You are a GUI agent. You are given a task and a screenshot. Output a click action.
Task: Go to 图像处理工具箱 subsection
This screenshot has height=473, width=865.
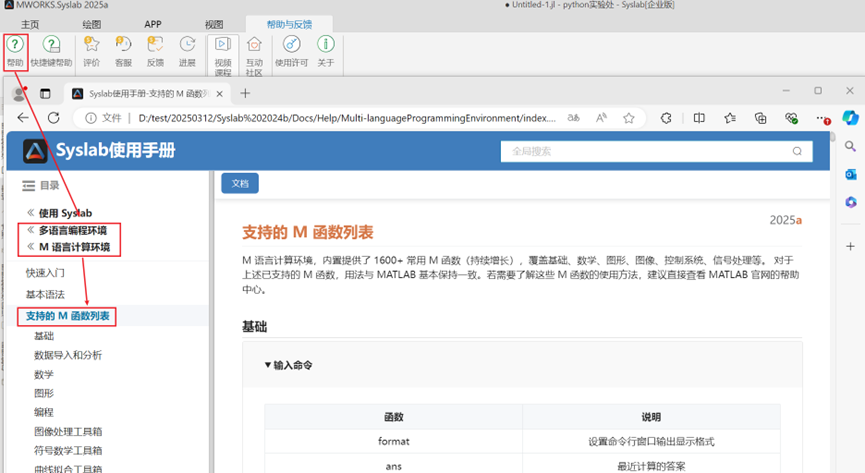(68, 431)
